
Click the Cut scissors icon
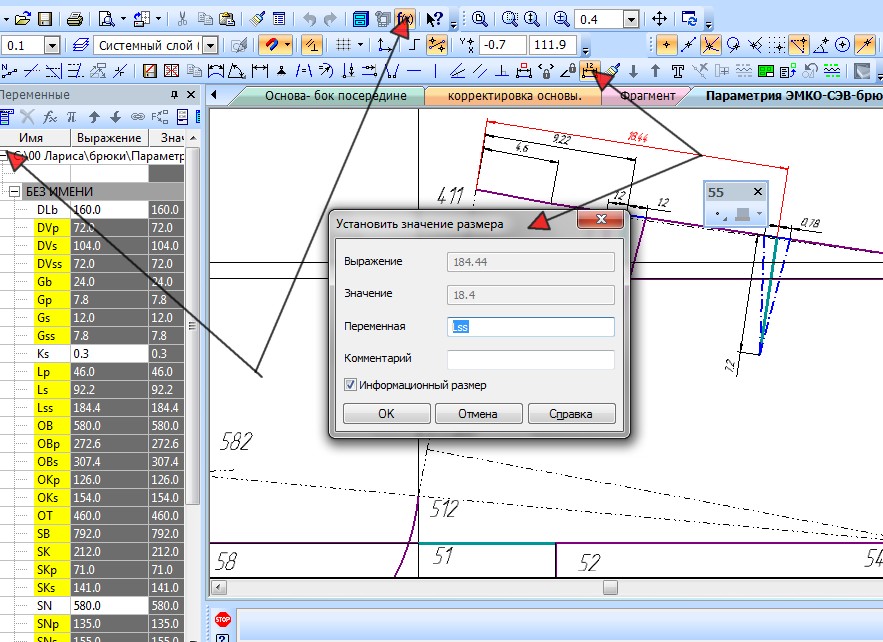click(182, 19)
